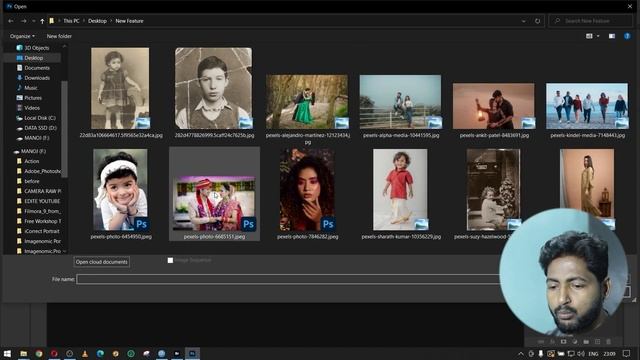
Task: Open the Windows Start menu
Action: point(7,353)
